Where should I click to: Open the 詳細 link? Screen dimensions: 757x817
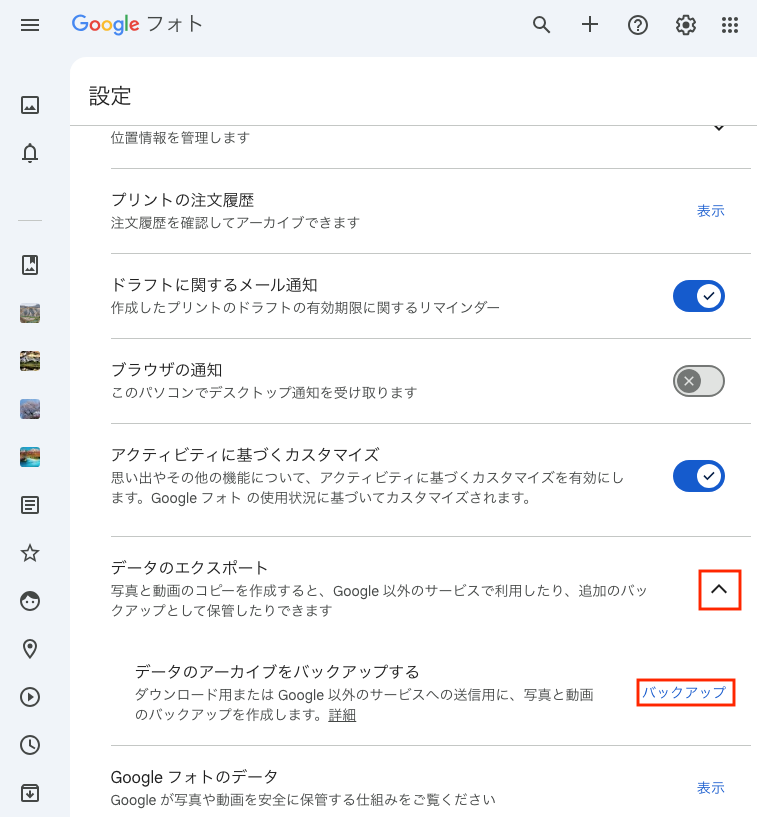tap(342, 715)
